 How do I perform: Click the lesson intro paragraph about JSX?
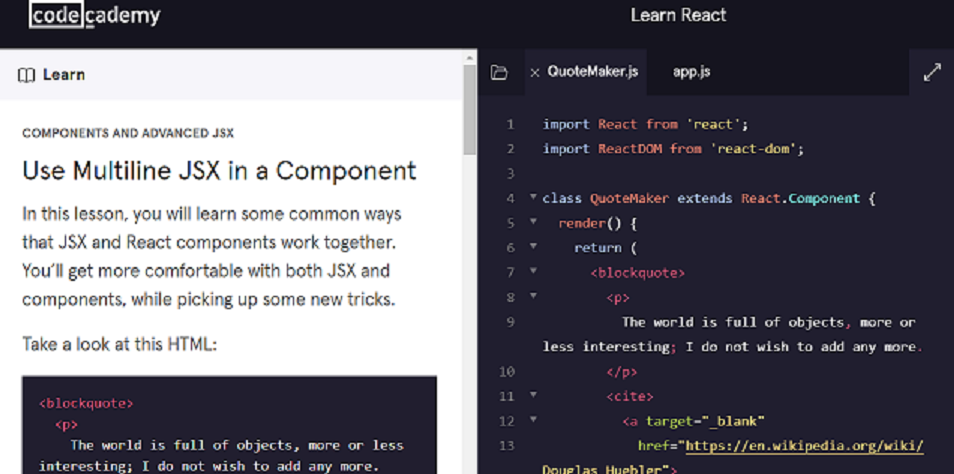pyautogui.click(x=212, y=257)
